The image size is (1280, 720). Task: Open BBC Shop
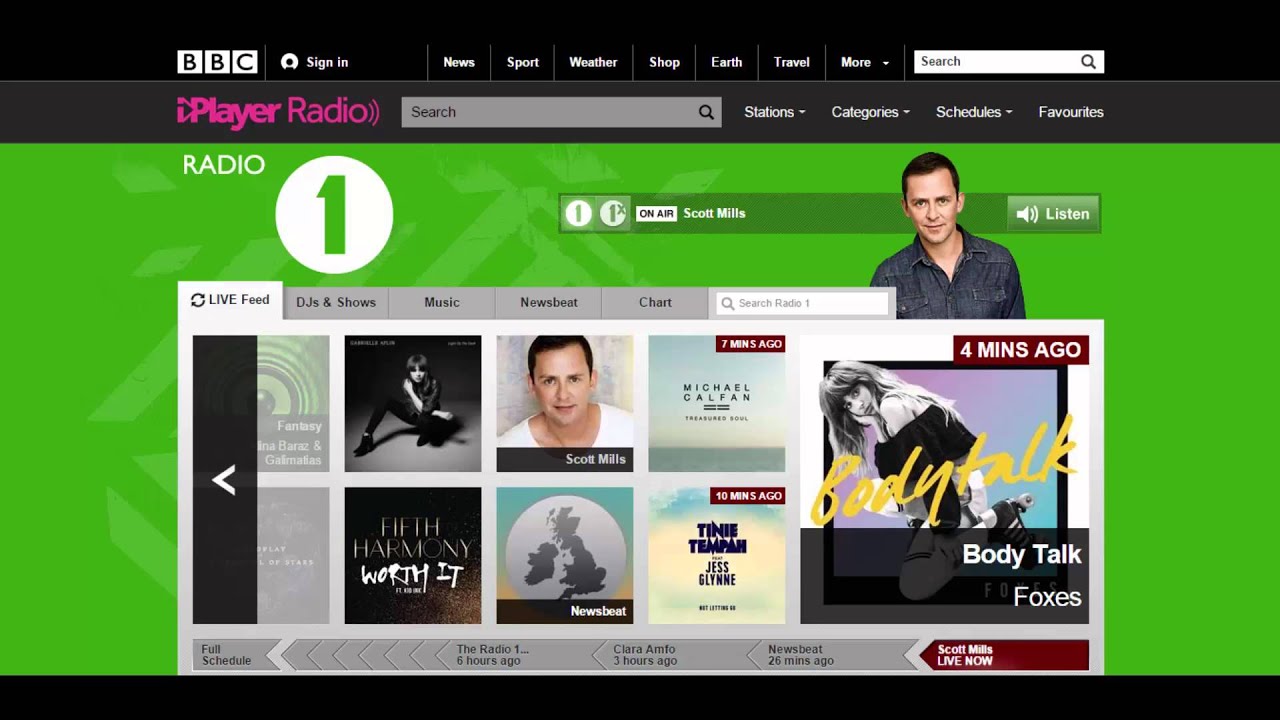[664, 62]
